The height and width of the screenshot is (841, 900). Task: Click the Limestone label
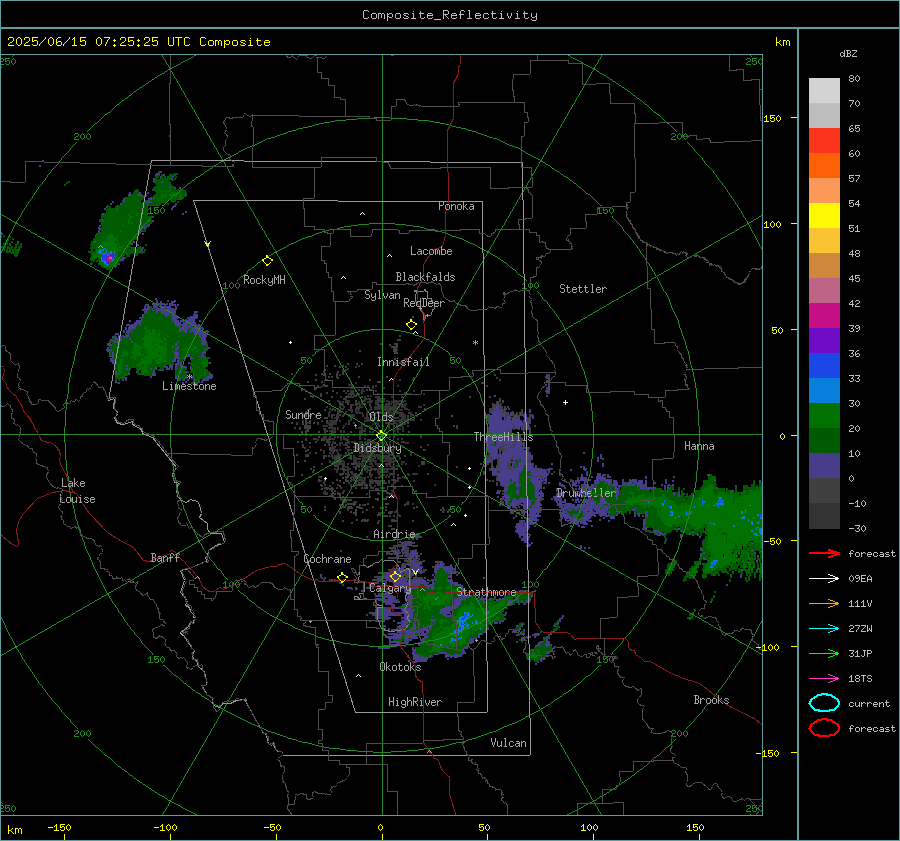pyautogui.click(x=189, y=386)
